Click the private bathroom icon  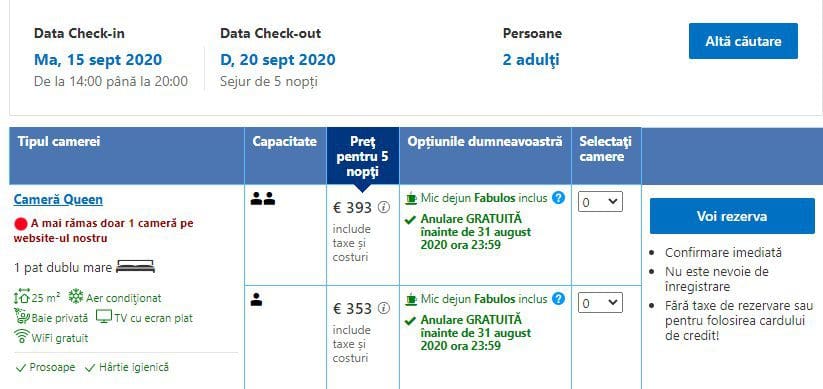coord(22,317)
